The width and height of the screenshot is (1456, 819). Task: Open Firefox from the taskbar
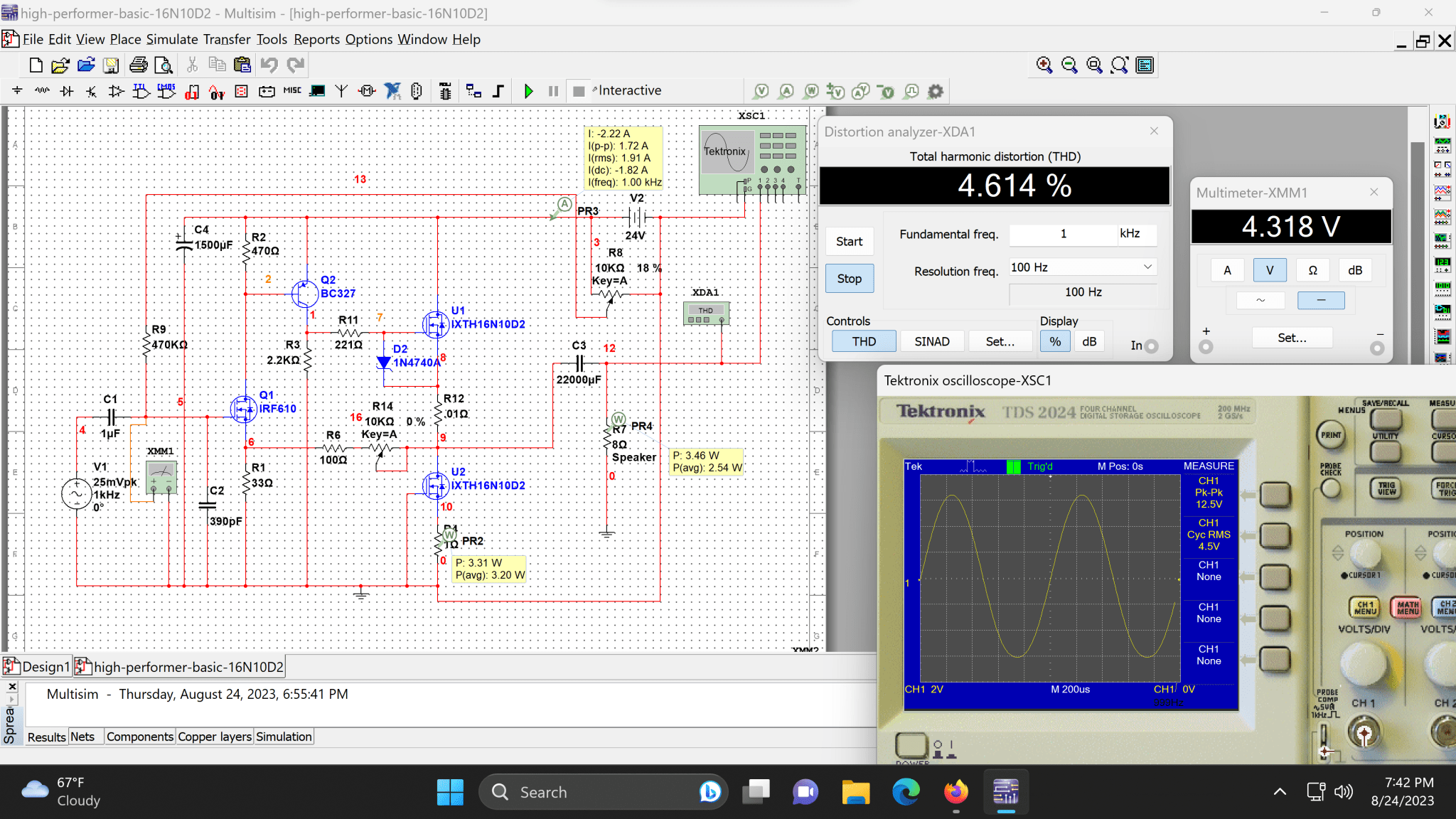click(x=956, y=792)
